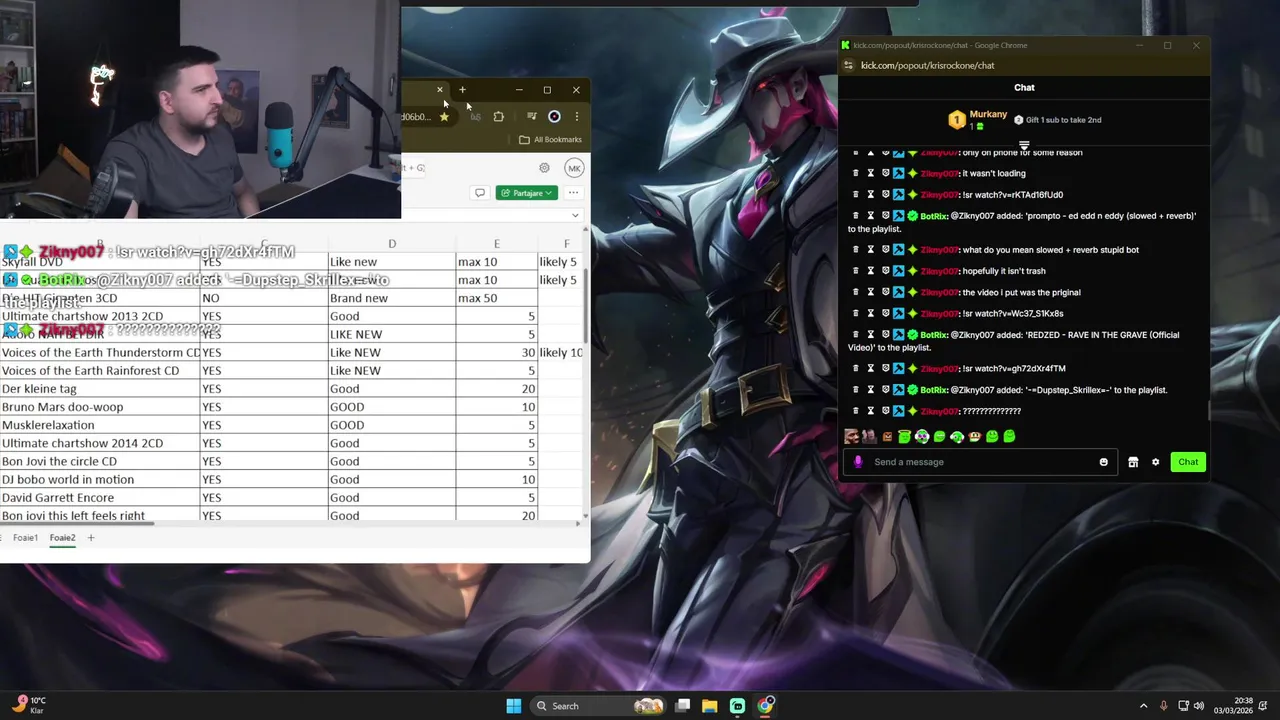This screenshot has height=720, width=1280.
Task: Select the 'Voices of the Earth Rainforest CD' cell
Action: coord(100,371)
